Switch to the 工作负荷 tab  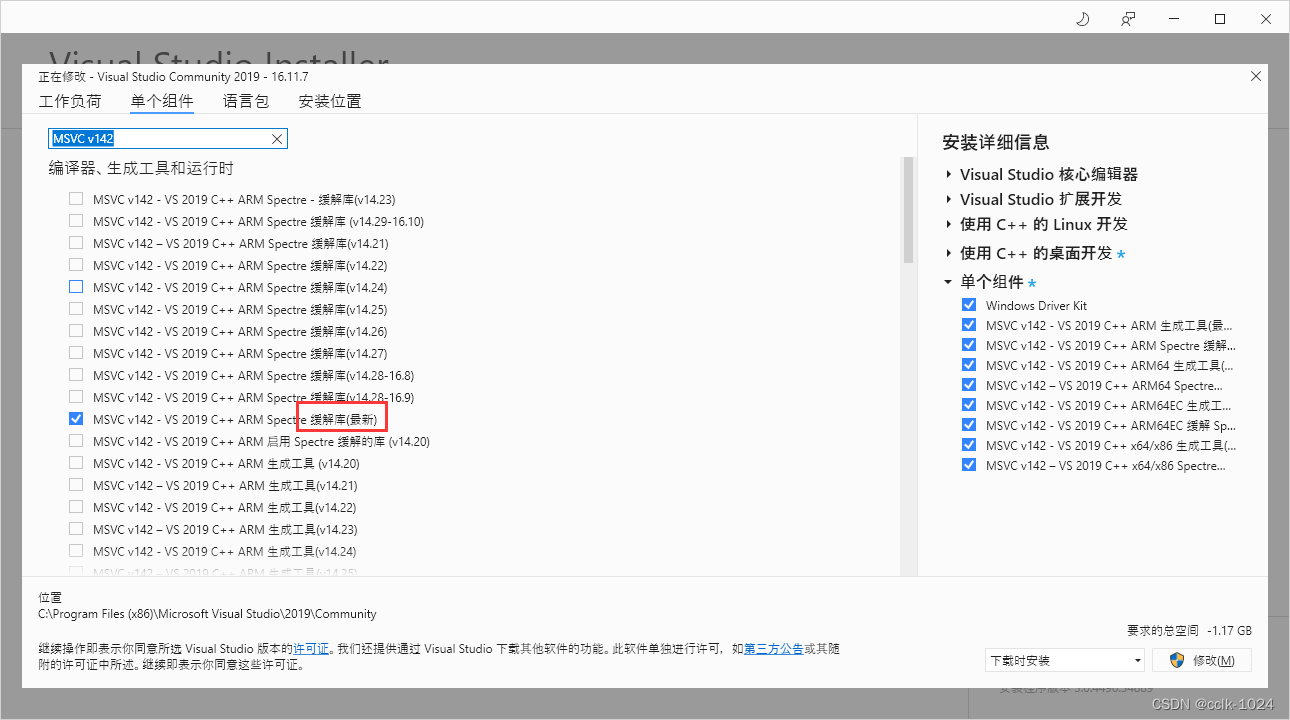coord(70,101)
